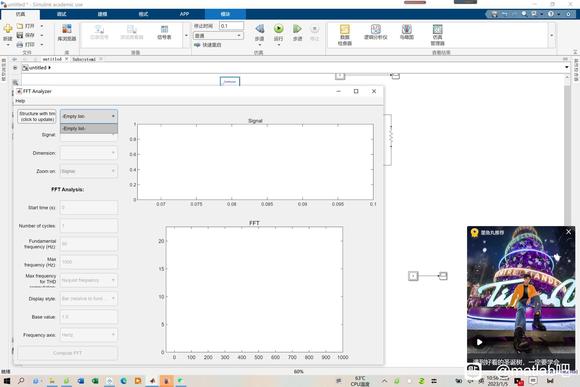
Task: Open the Signal Table (信号表) tool
Action: [x=164, y=33]
